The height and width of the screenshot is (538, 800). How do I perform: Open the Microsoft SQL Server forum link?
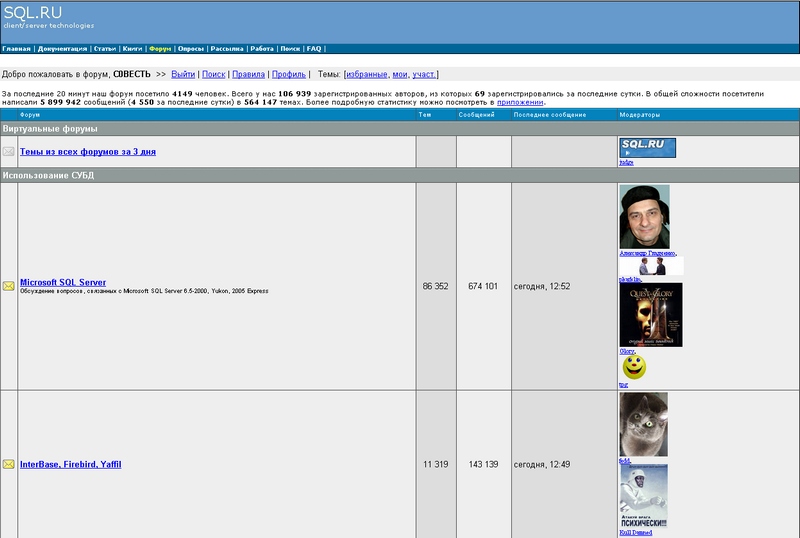tap(63, 283)
